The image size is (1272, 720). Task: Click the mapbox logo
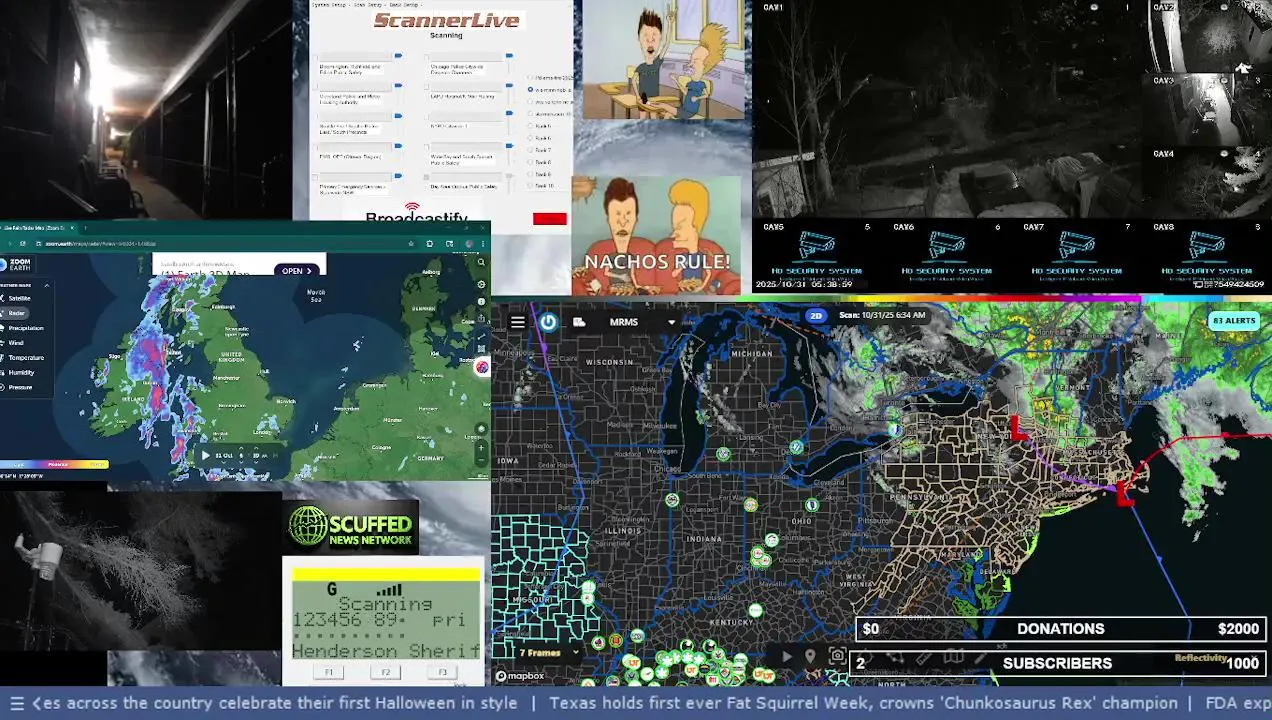click(x=520, y=676)
